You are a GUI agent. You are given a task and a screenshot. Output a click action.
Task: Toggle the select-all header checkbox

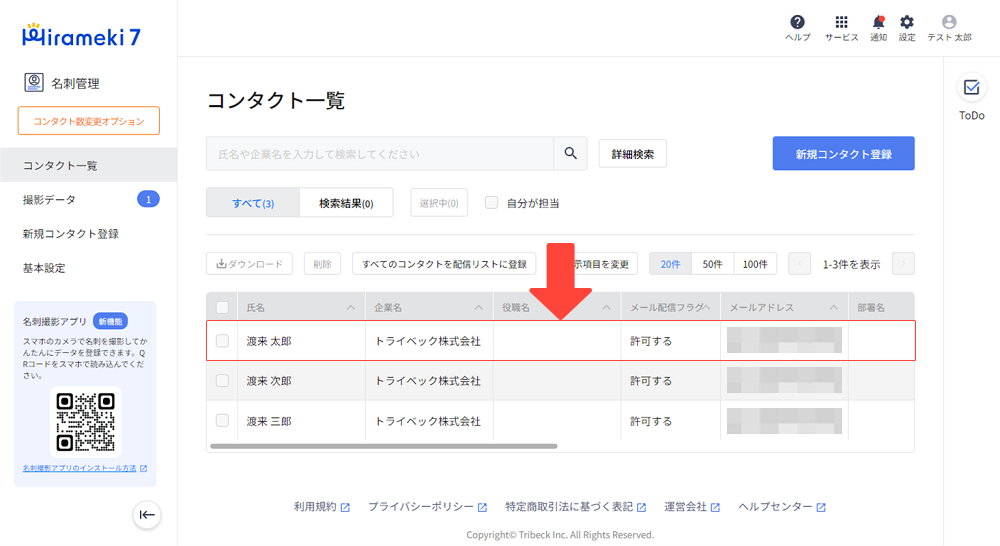(222, 307)
